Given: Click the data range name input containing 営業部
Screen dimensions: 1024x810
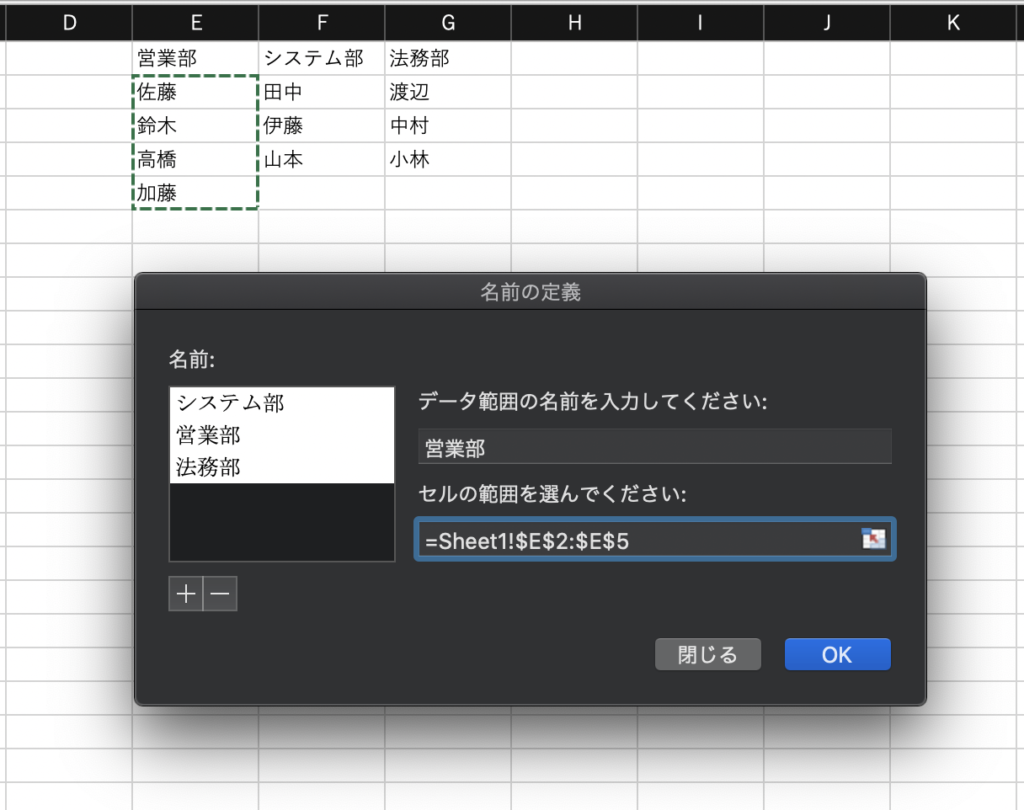Looking at the screenshot, I should click(654, 447).
